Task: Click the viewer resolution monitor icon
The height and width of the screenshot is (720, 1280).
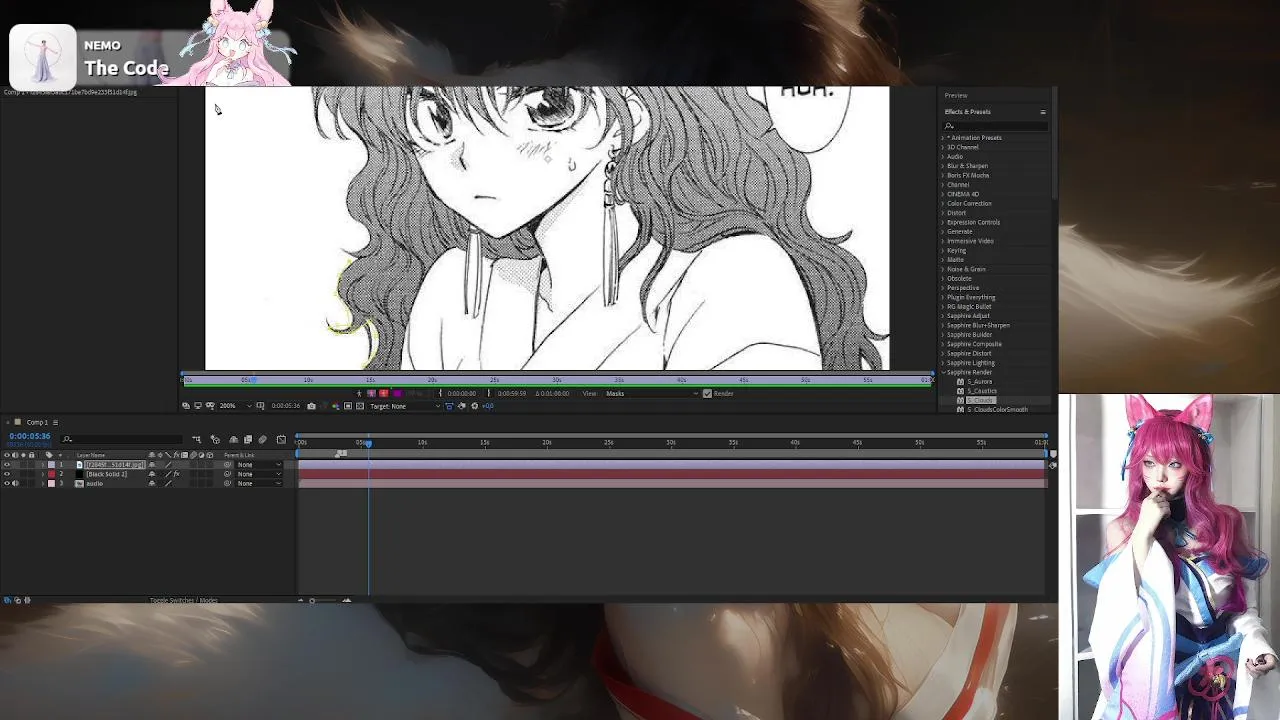Action: [198, 405]
